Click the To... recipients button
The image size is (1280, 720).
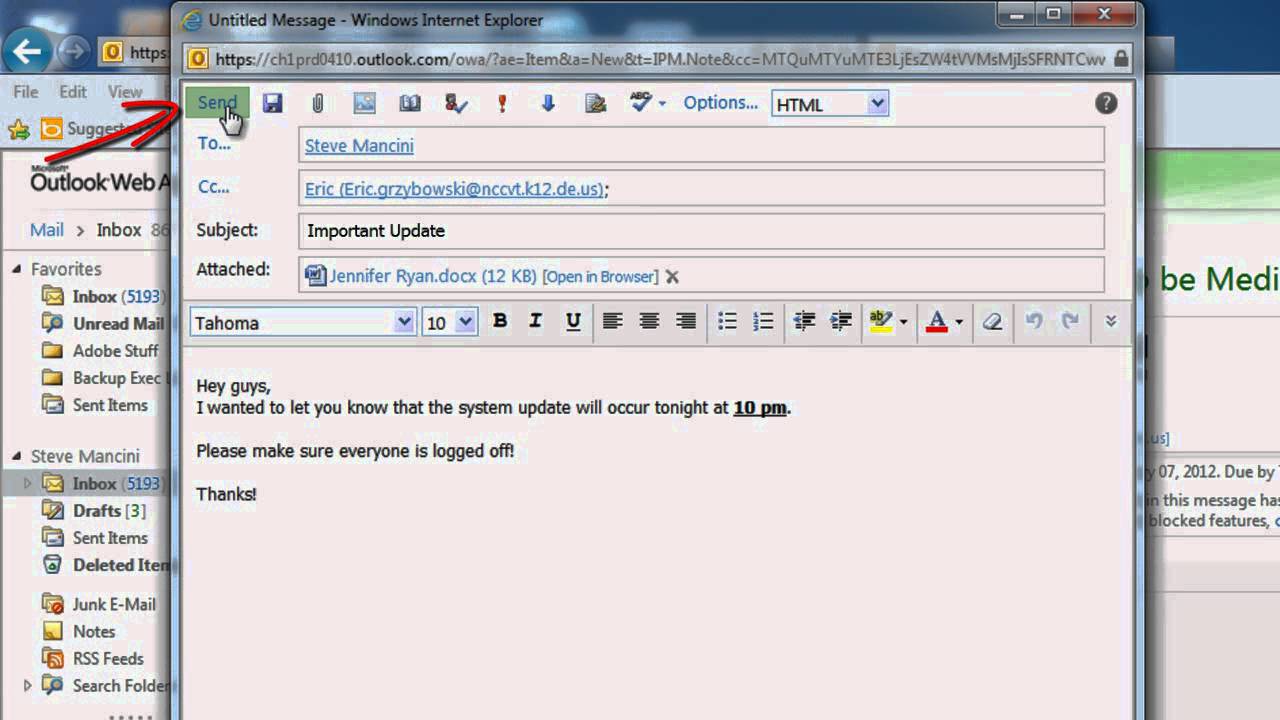pos(214,143)
